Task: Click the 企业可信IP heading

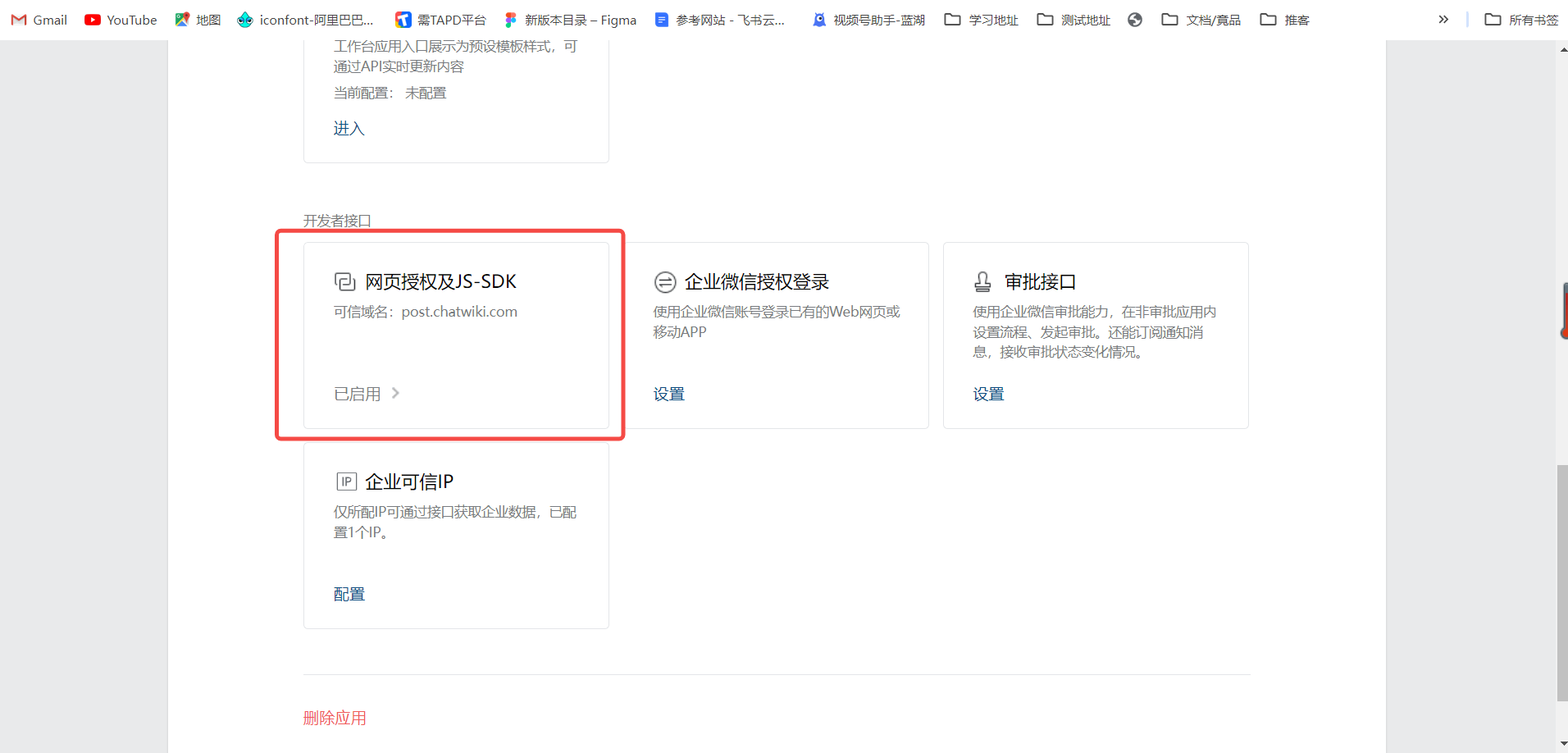Action: click(409, 481)
